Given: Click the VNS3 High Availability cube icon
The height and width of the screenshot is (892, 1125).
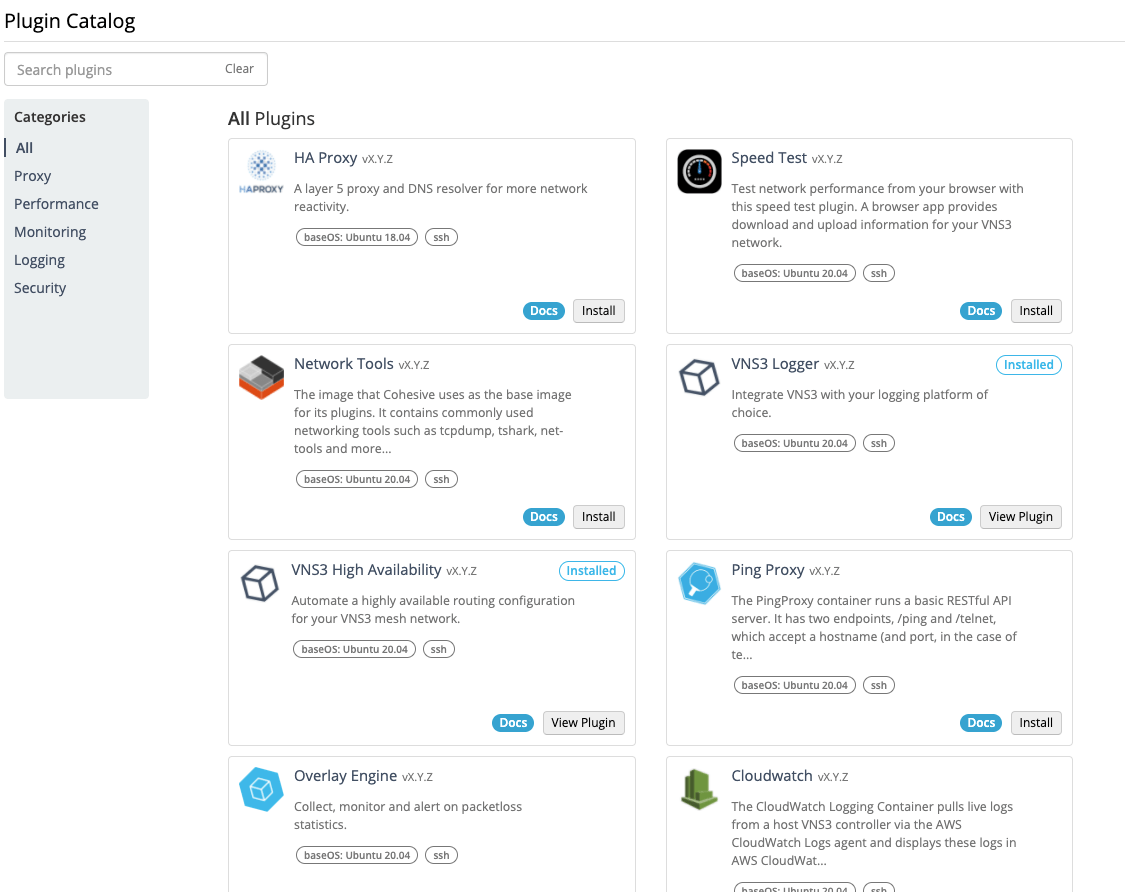Looking at the screenshot, I should click(x=260, y=583).
